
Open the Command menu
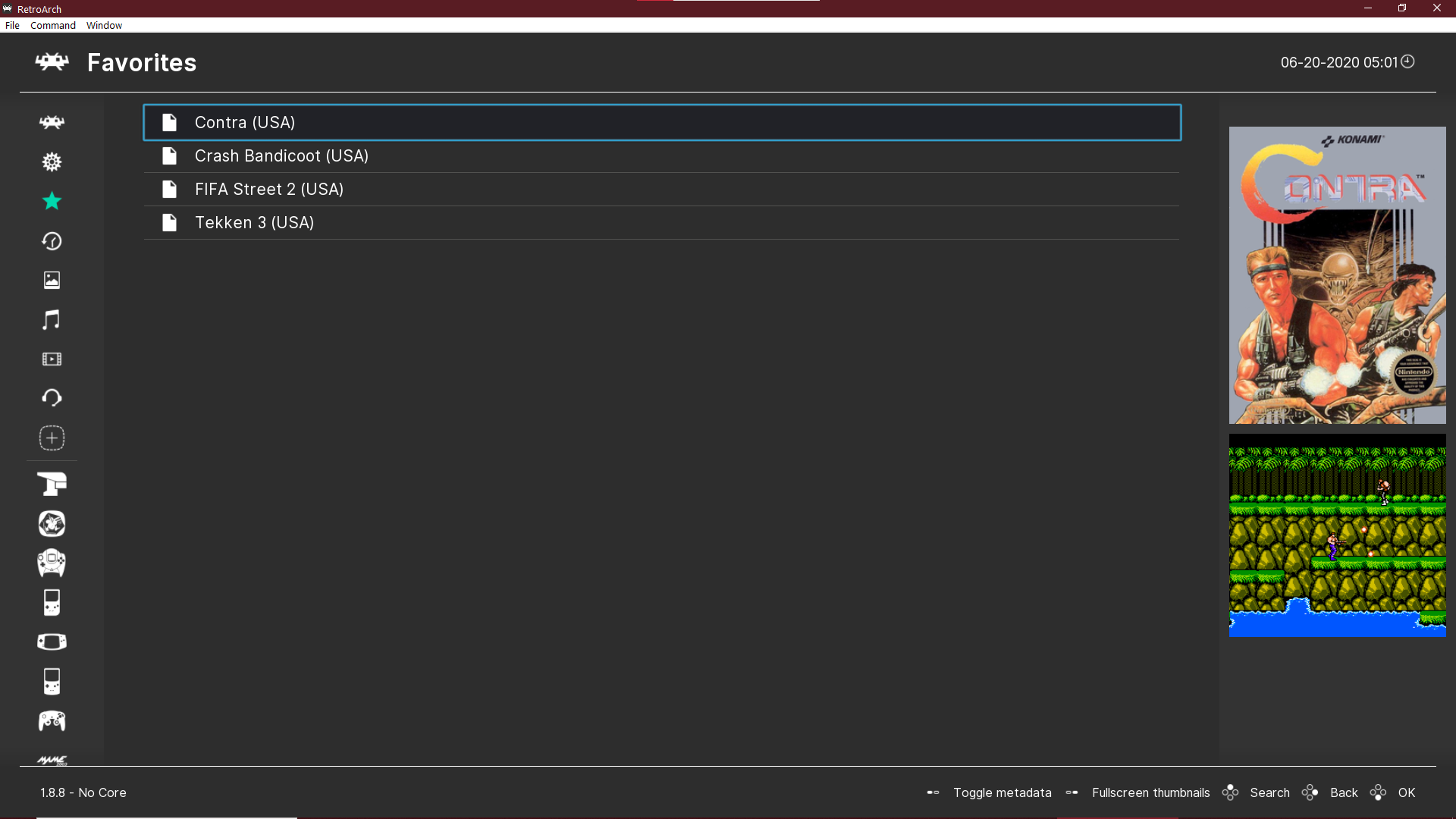pos(53,25)
